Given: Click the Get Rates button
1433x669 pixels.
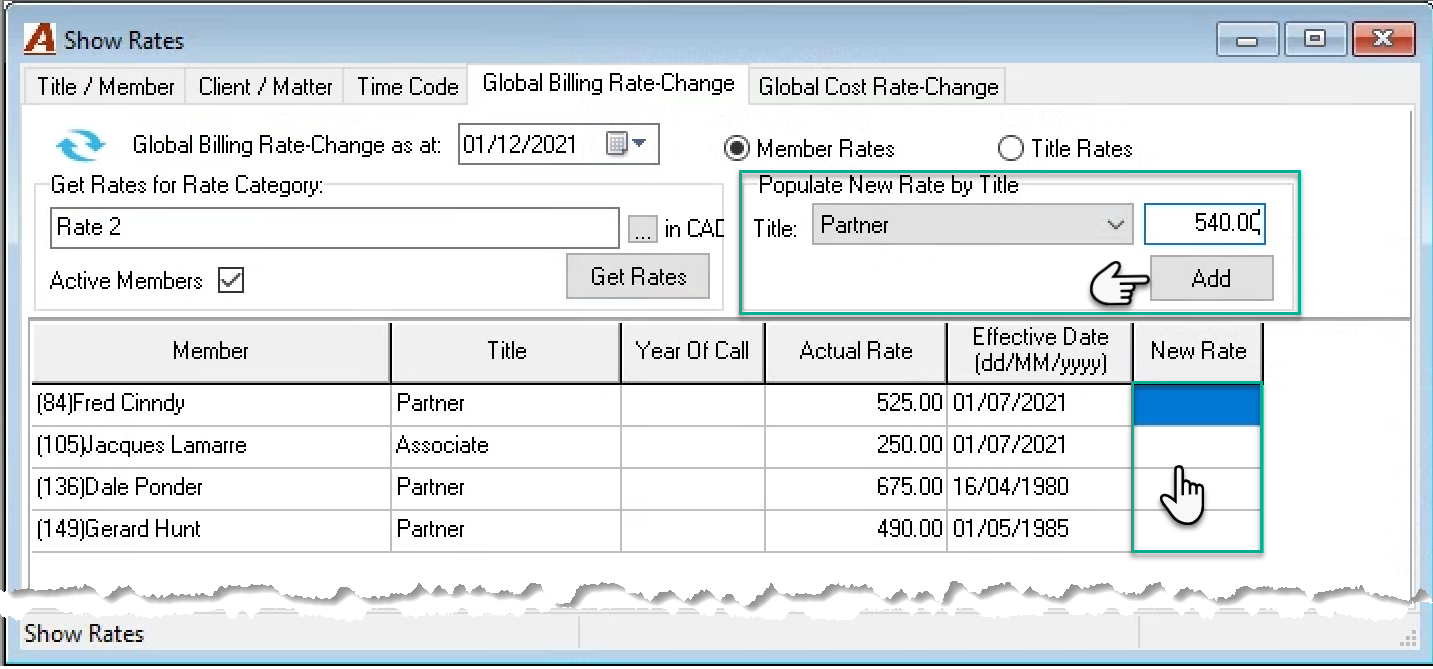Looking at the screenshot, I should point(638,276).
